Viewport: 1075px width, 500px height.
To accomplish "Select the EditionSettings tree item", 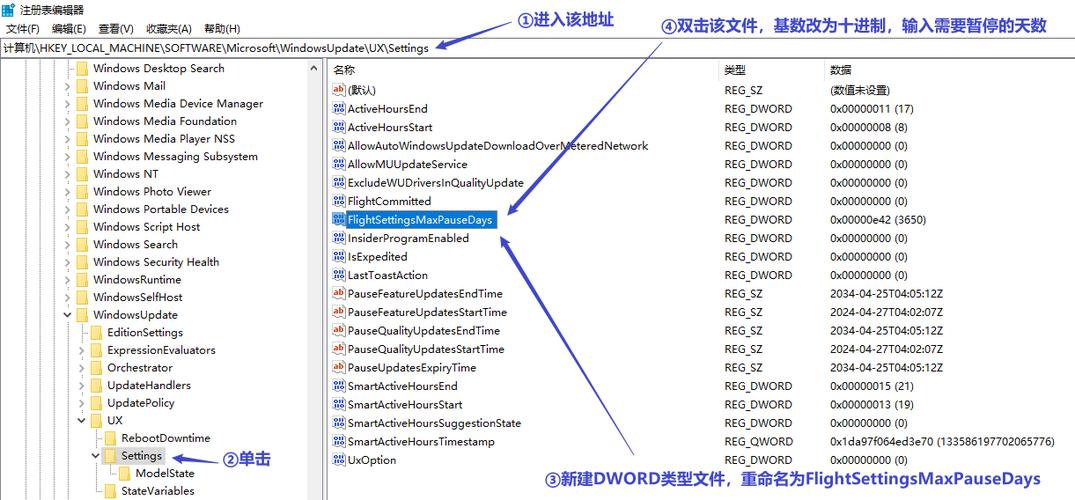I will [145, 333].
